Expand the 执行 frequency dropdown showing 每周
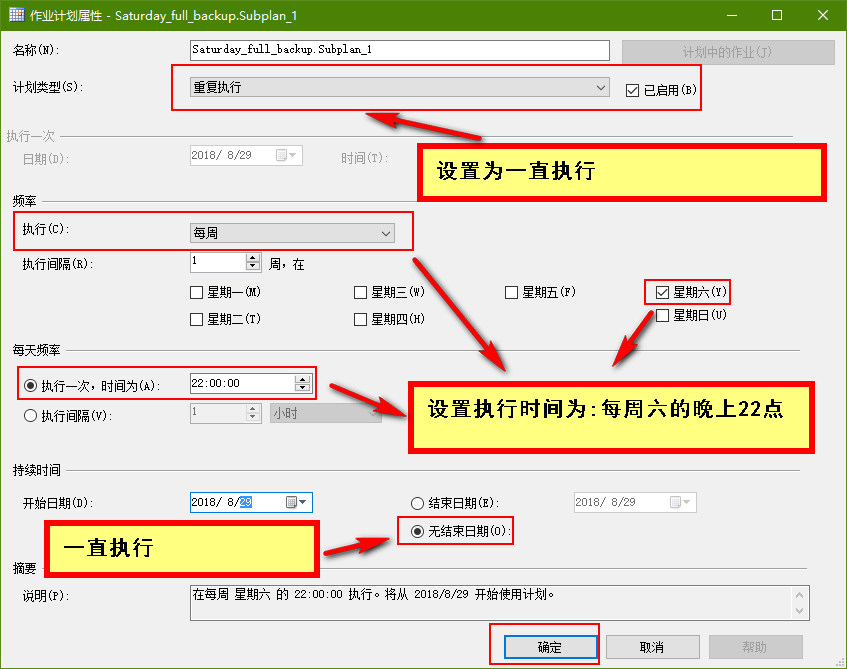The width and height of the screenshot is (847, 669). coord(293,233)
